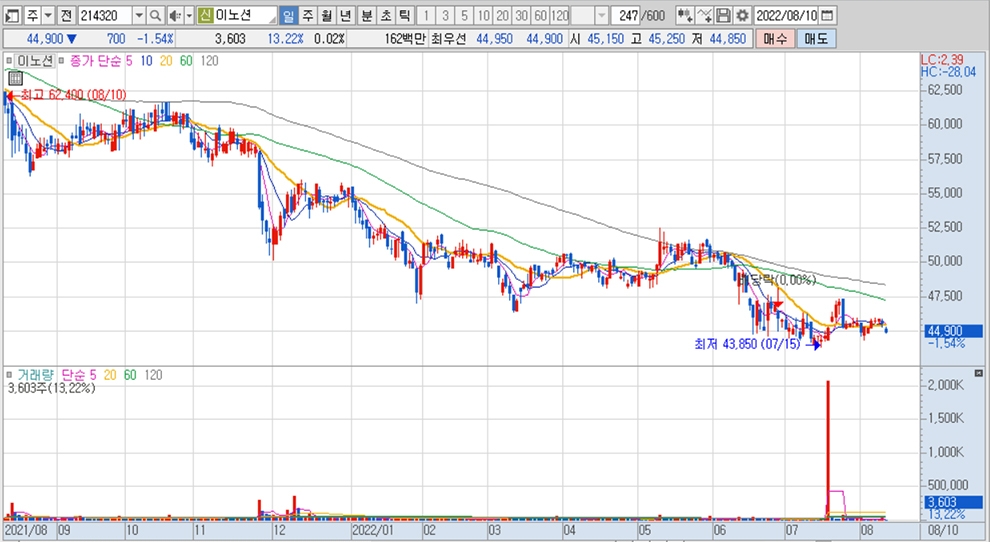This screenshot has height=542, width=990.
Task: Toggle the 거래량 volume indicator checkbox
Action: (10, 375)
